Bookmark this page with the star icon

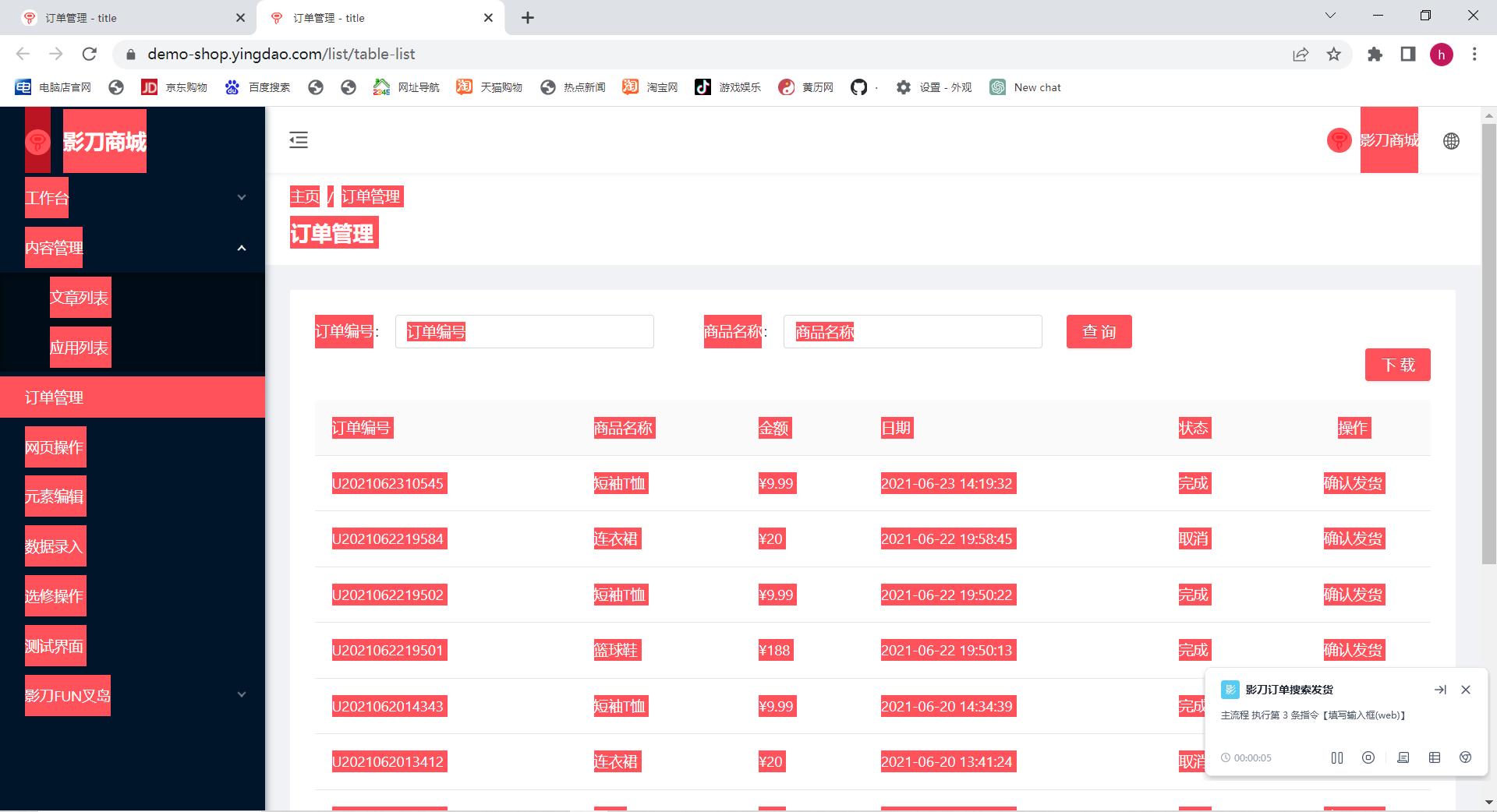pos(1334,54)
